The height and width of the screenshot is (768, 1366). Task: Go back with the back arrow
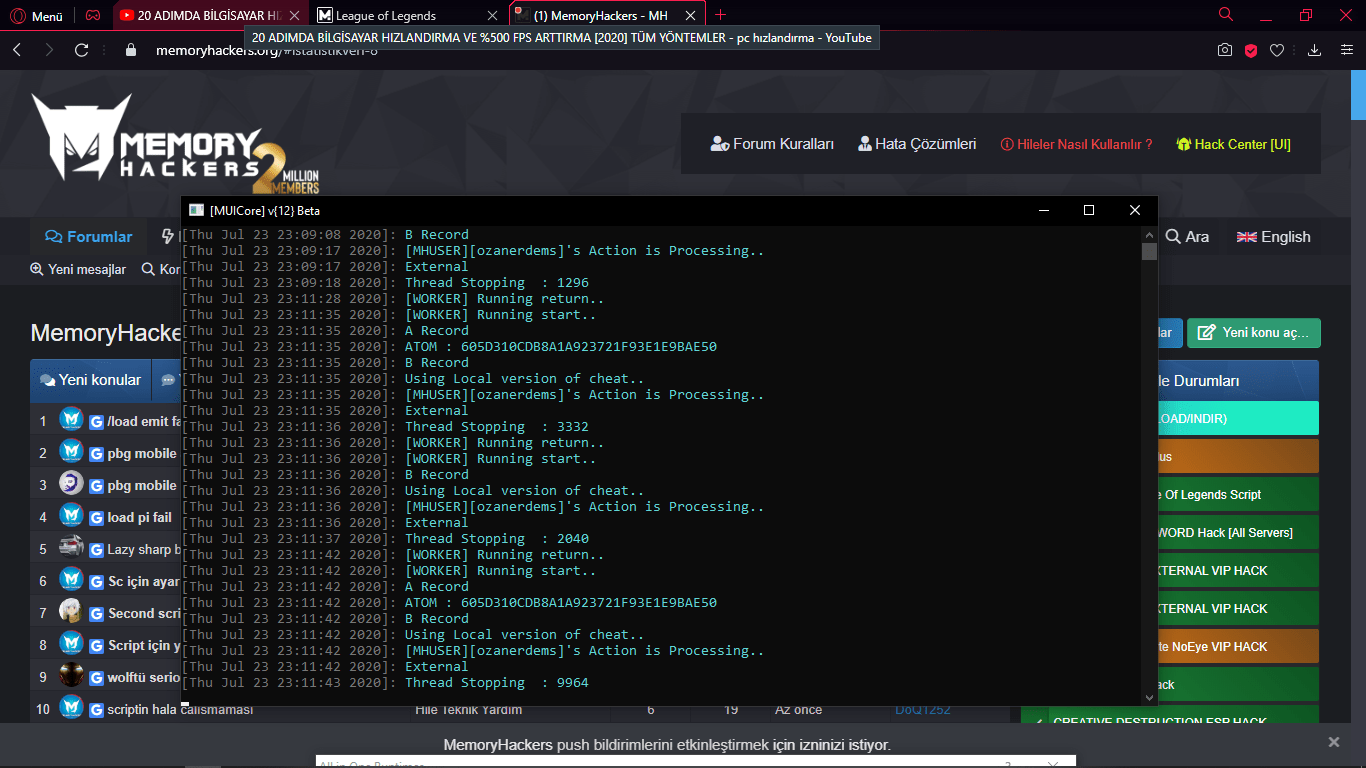(17, 49)
